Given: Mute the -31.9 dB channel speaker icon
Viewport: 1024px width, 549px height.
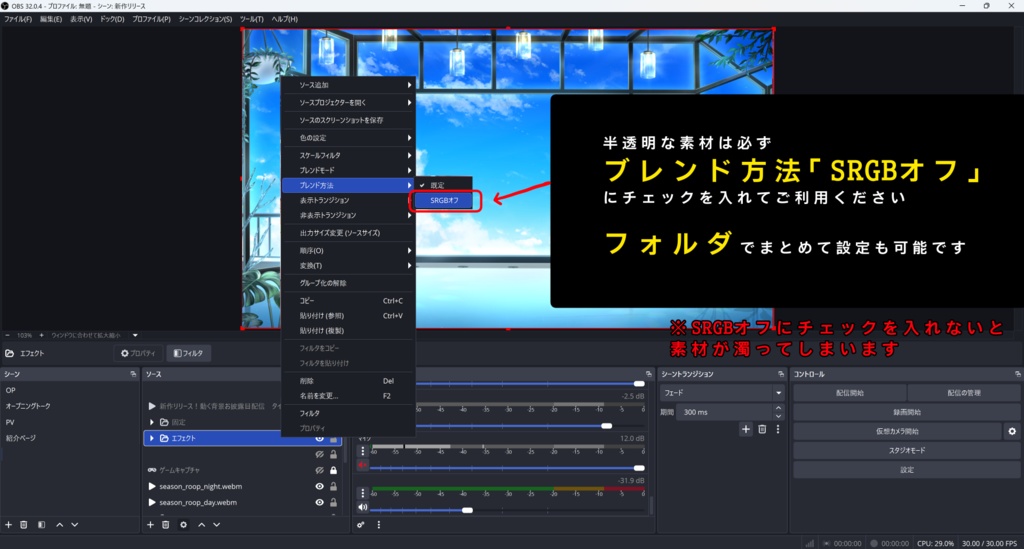Looking at the screenshot, I should click(x=362, y=507).
